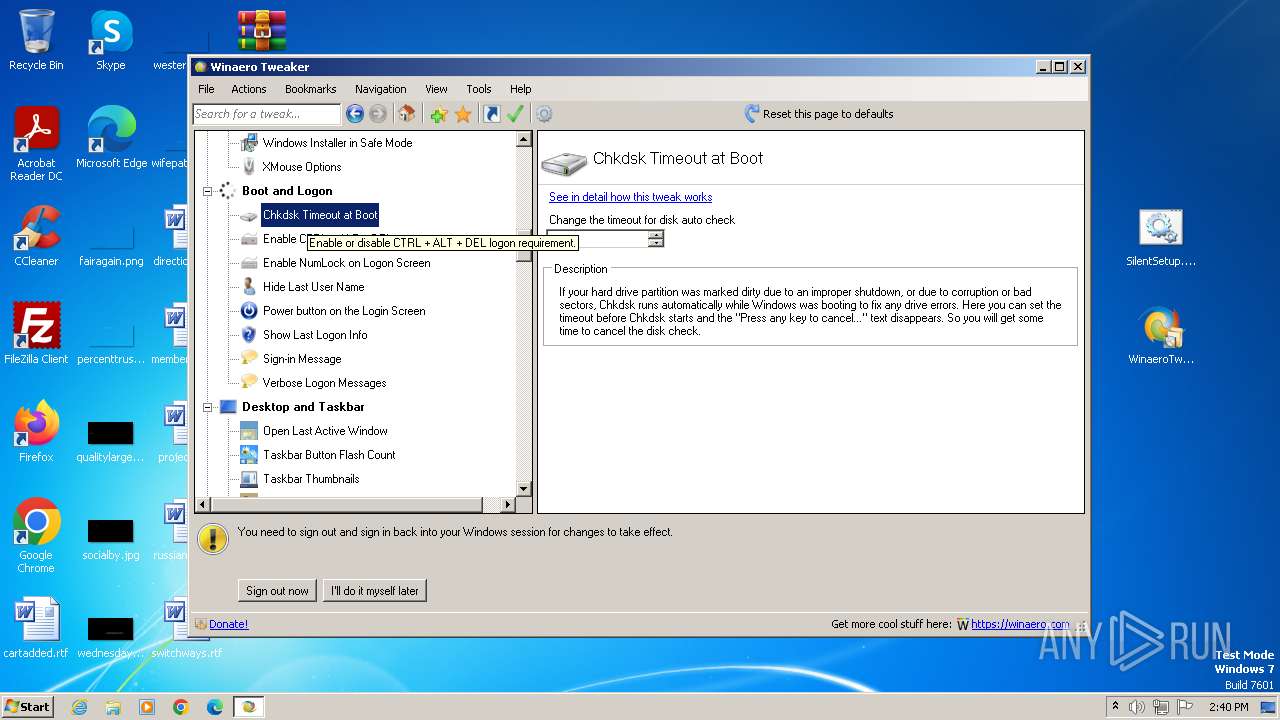
Task: Click Reset this page to defaults
Action: click(x=819, y=114)
